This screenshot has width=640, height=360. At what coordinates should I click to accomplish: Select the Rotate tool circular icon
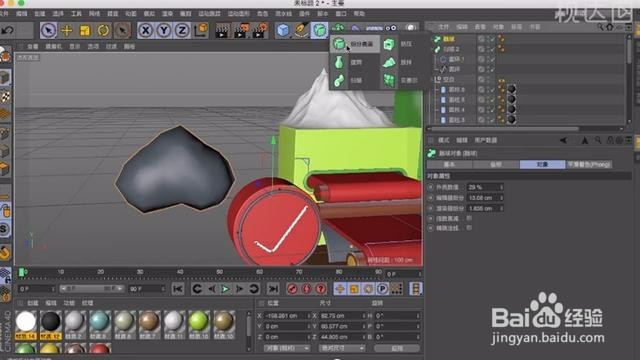click(103, 30)
